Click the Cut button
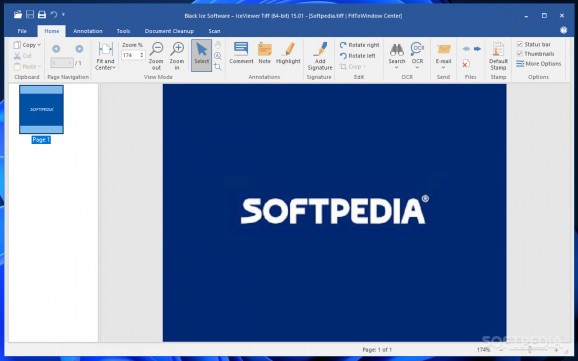578x361 pixels. (x=23, y=56)
